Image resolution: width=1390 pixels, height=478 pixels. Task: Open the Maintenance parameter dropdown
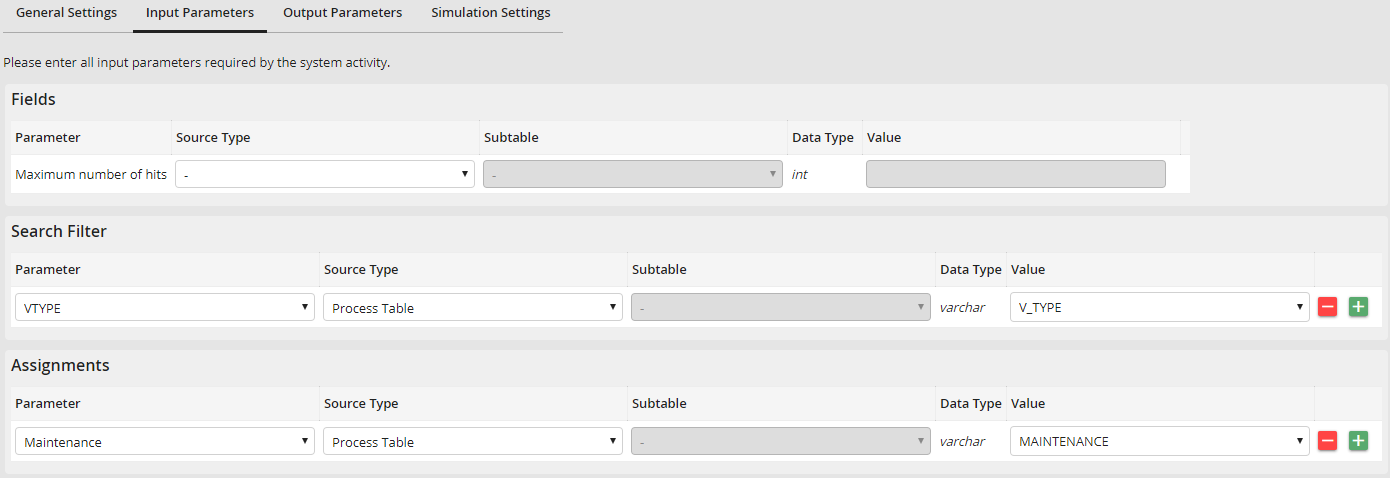[165, 441]
